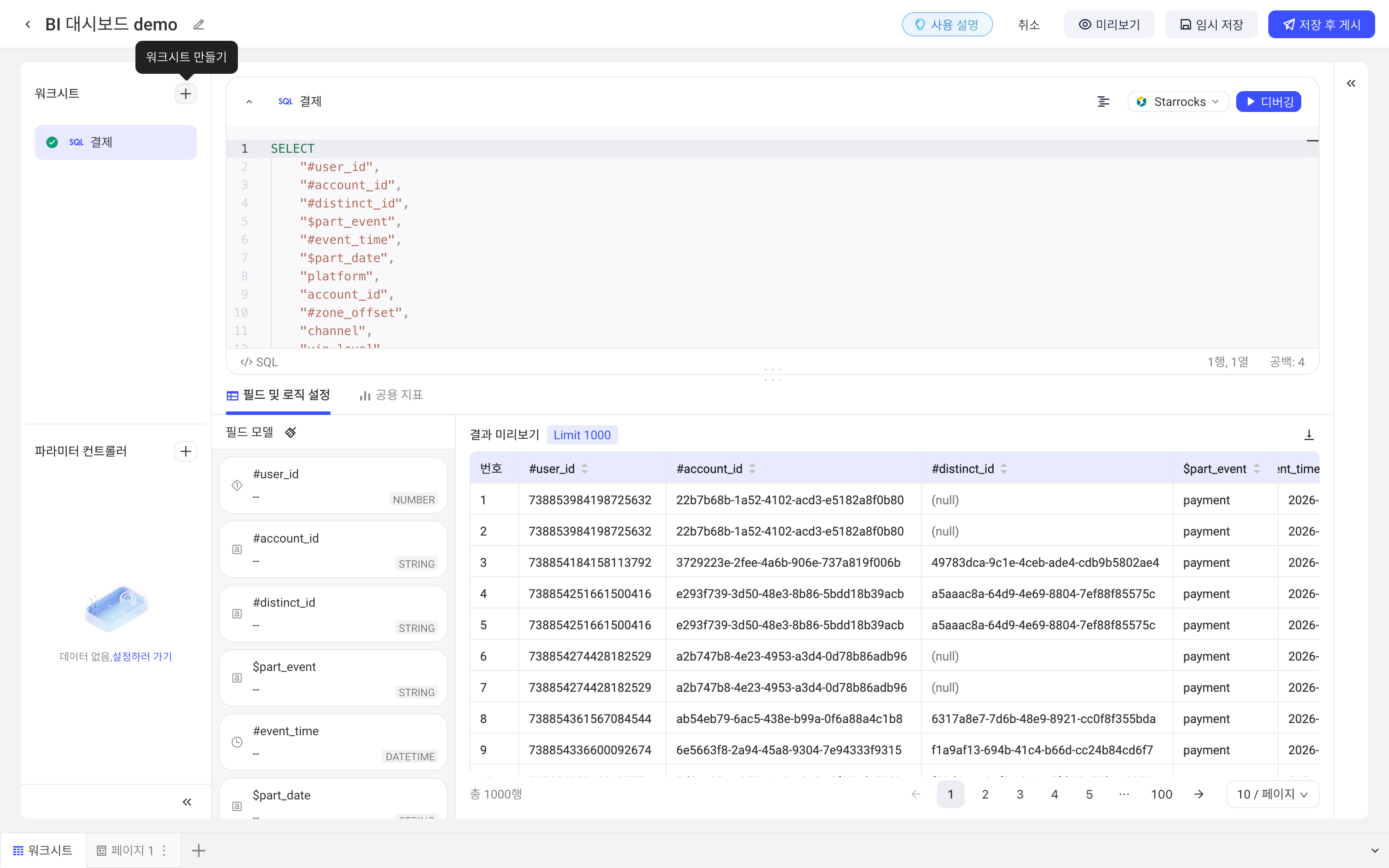Click the 사용 설명 help button
This screenshot has width=1389, height=868.
click(947, 24)
